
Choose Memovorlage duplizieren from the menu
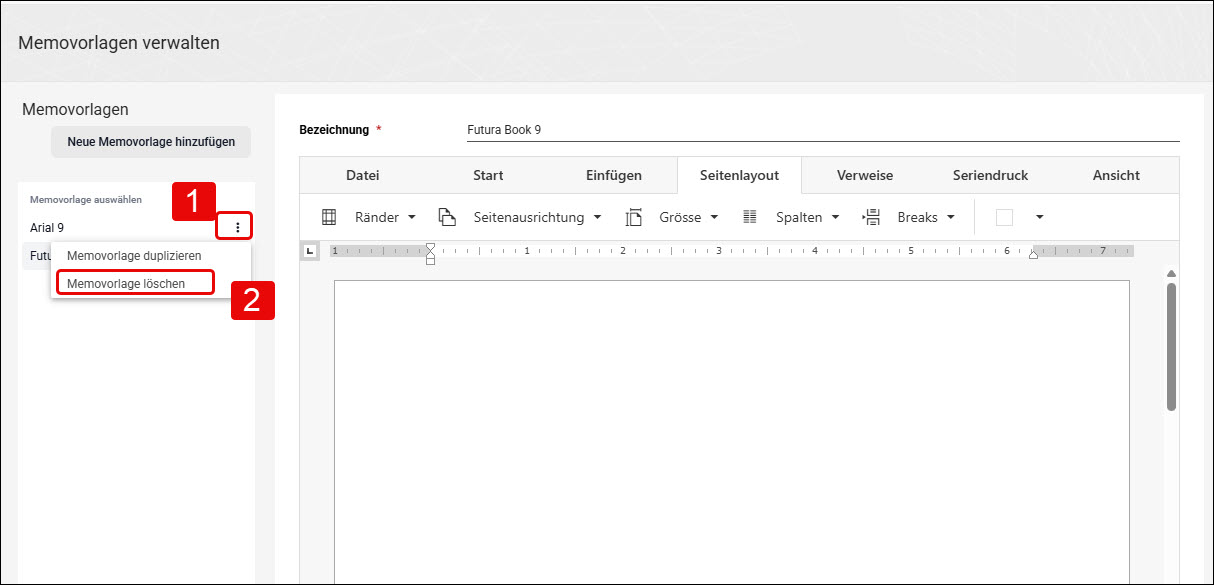(134, 256)
